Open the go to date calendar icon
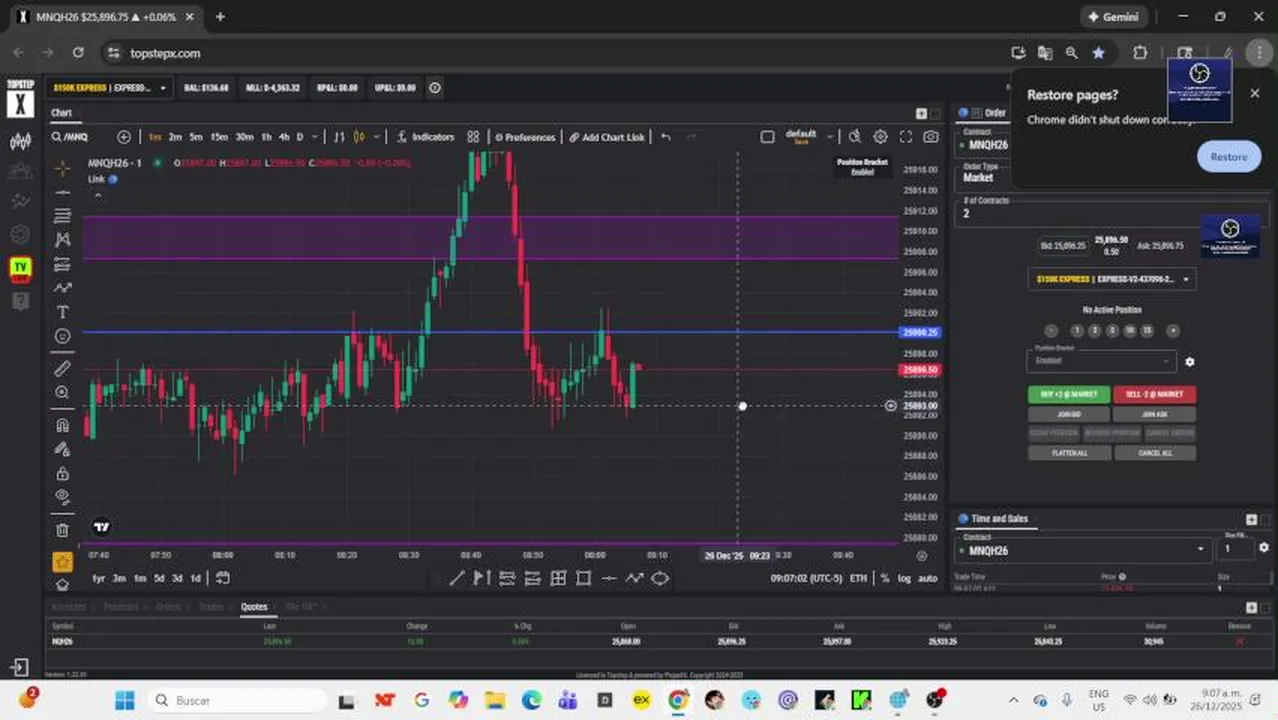This screenshot has width=1278, height=720. coord(223,578)
